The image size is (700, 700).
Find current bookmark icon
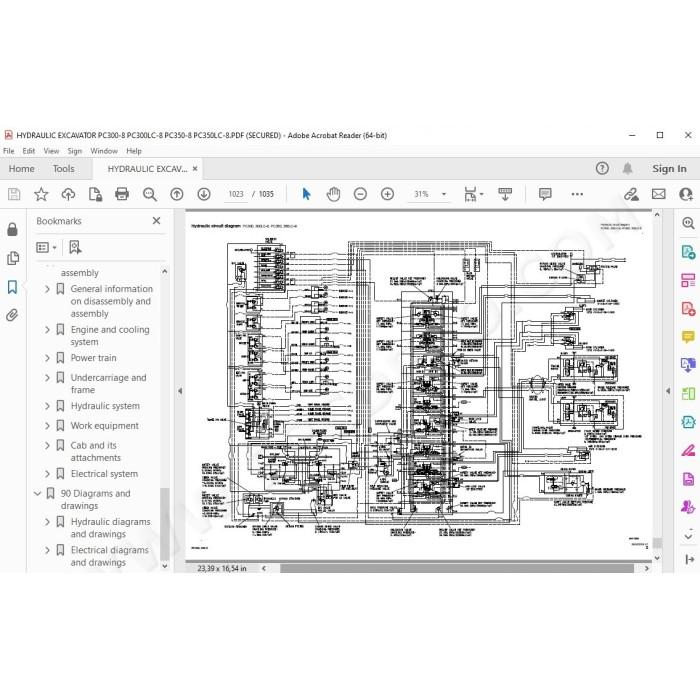coord(75,247)
